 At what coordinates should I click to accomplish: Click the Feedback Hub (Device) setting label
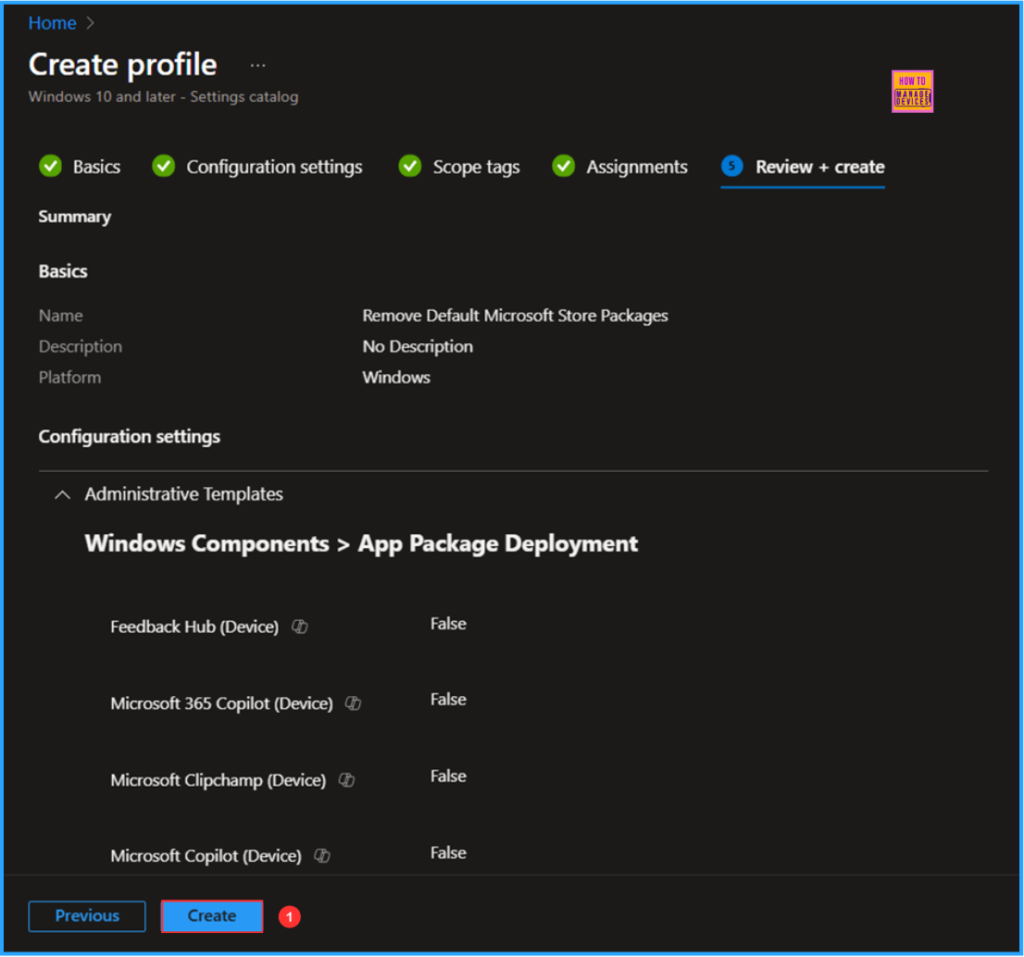tap(194, 627)
